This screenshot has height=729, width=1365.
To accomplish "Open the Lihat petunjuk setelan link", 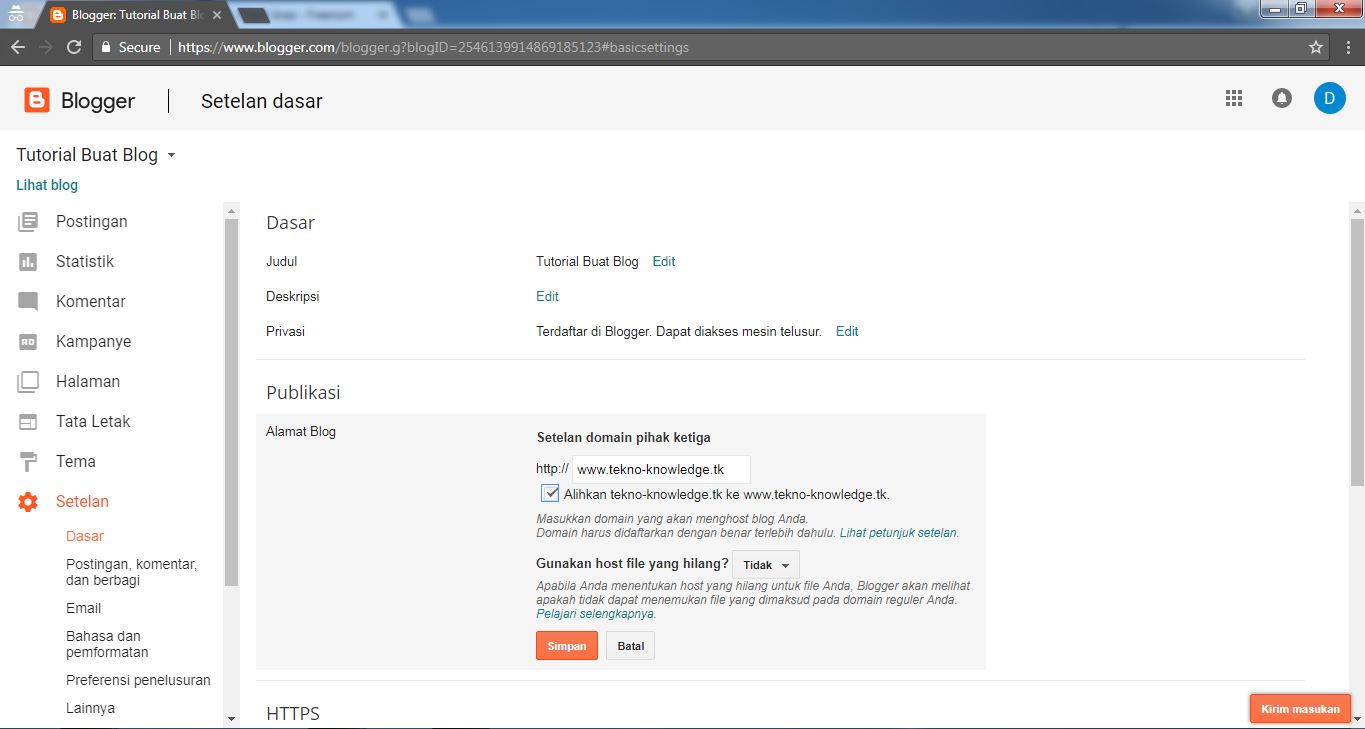I will [x=898, y=533].
